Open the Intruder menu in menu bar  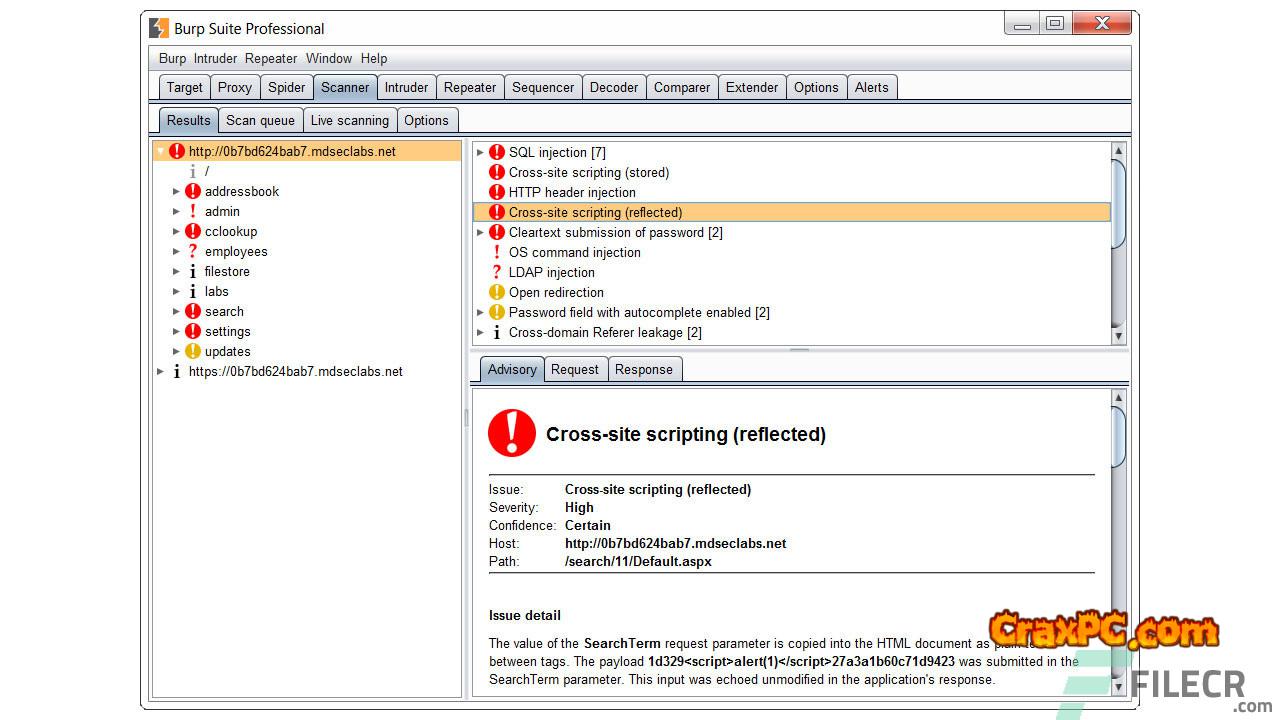coord(215,58)
